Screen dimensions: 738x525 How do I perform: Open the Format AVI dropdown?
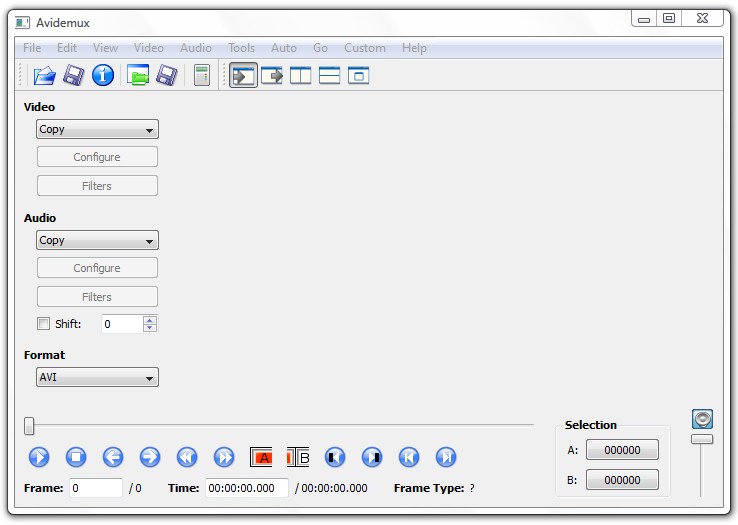97,377
